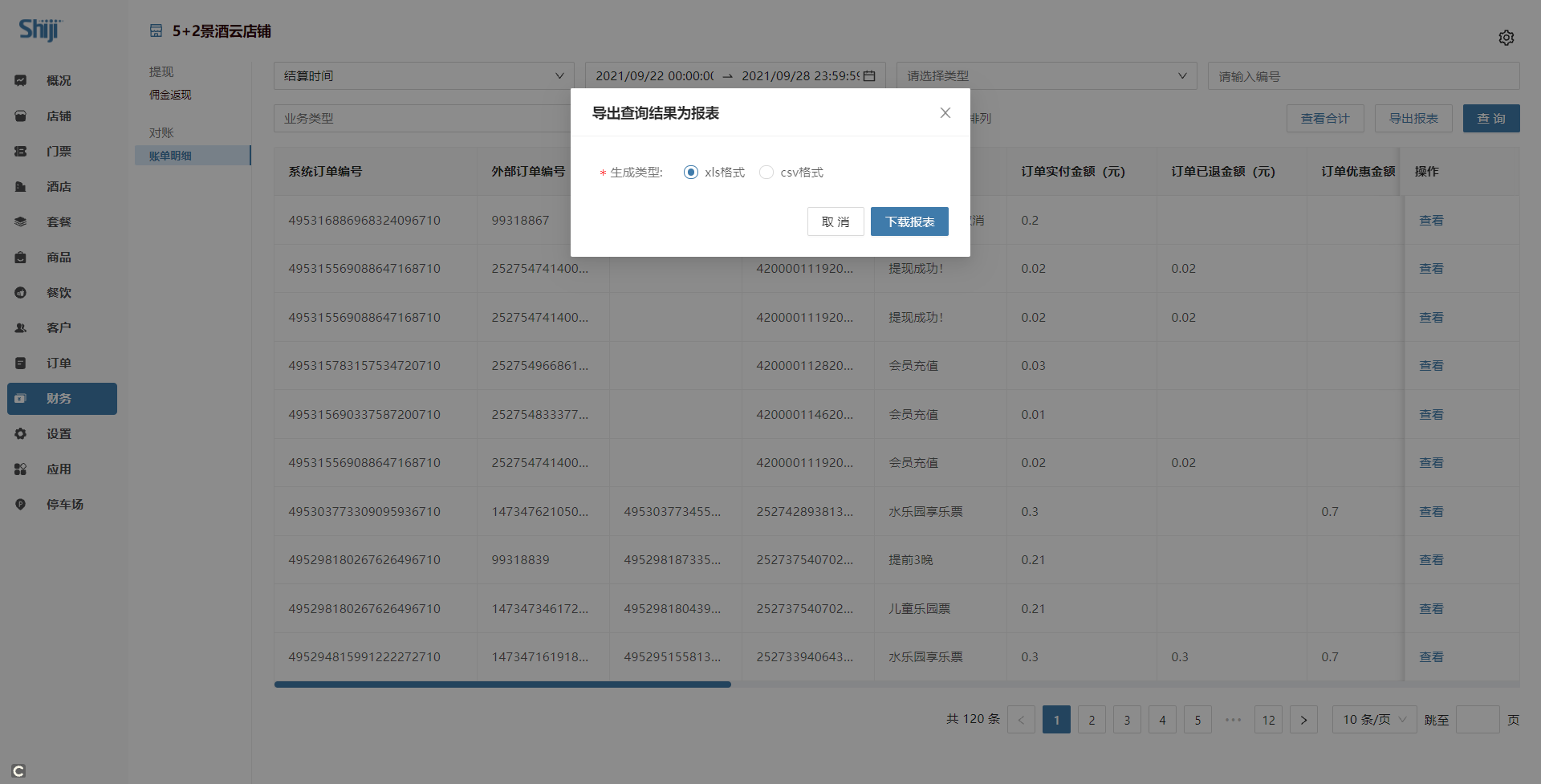Click the 请输入编号 number input field
Image resolution: width=1541 pixels, height=784 pixels.
pyautogui.click(x=1363, y=76)
